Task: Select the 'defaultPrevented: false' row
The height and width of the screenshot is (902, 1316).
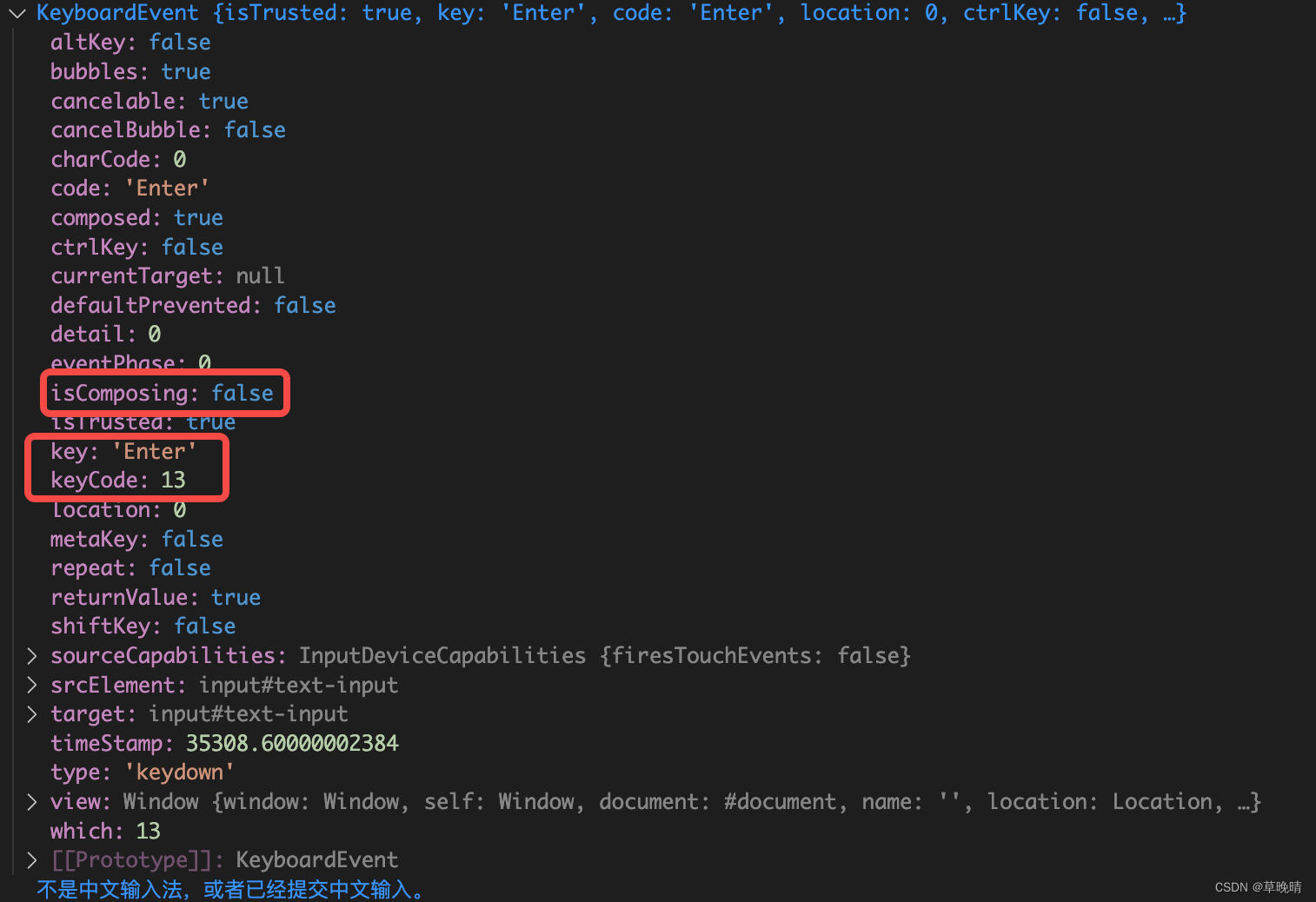Action: (x=193, y=306)
